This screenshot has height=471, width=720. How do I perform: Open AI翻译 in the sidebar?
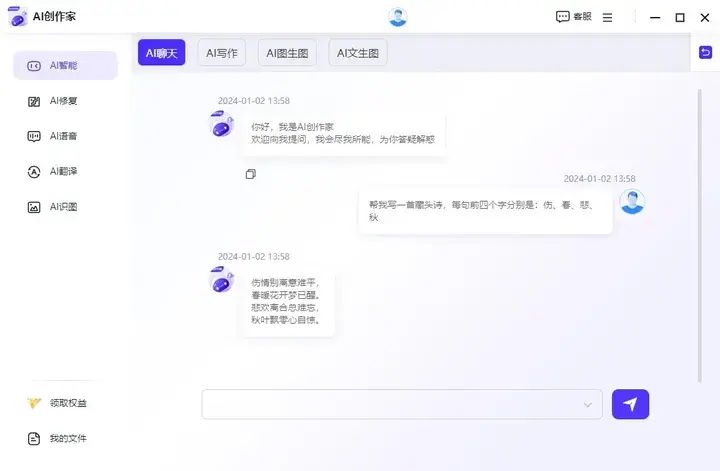pyautogui.click(x=64, y=171)
